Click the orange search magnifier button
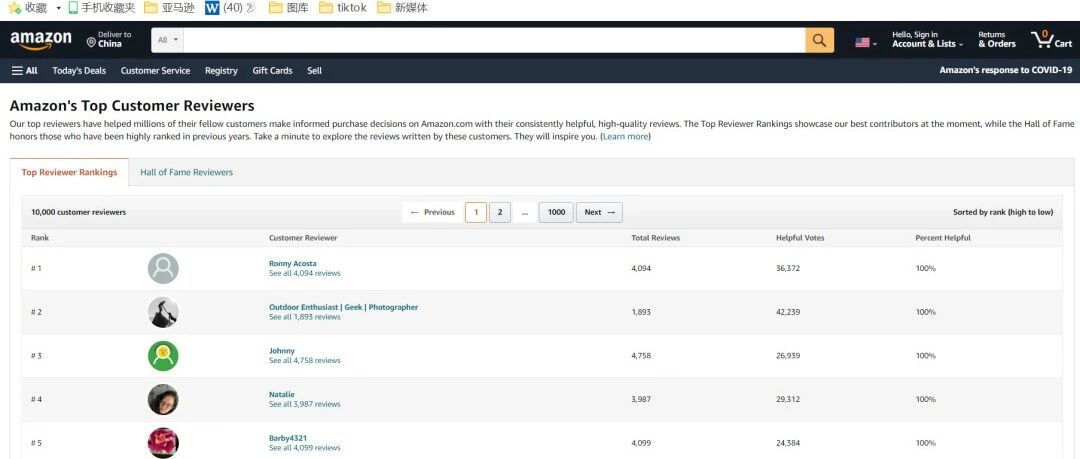The width and height of the screenshot is (1080, 459). point(819,40)
